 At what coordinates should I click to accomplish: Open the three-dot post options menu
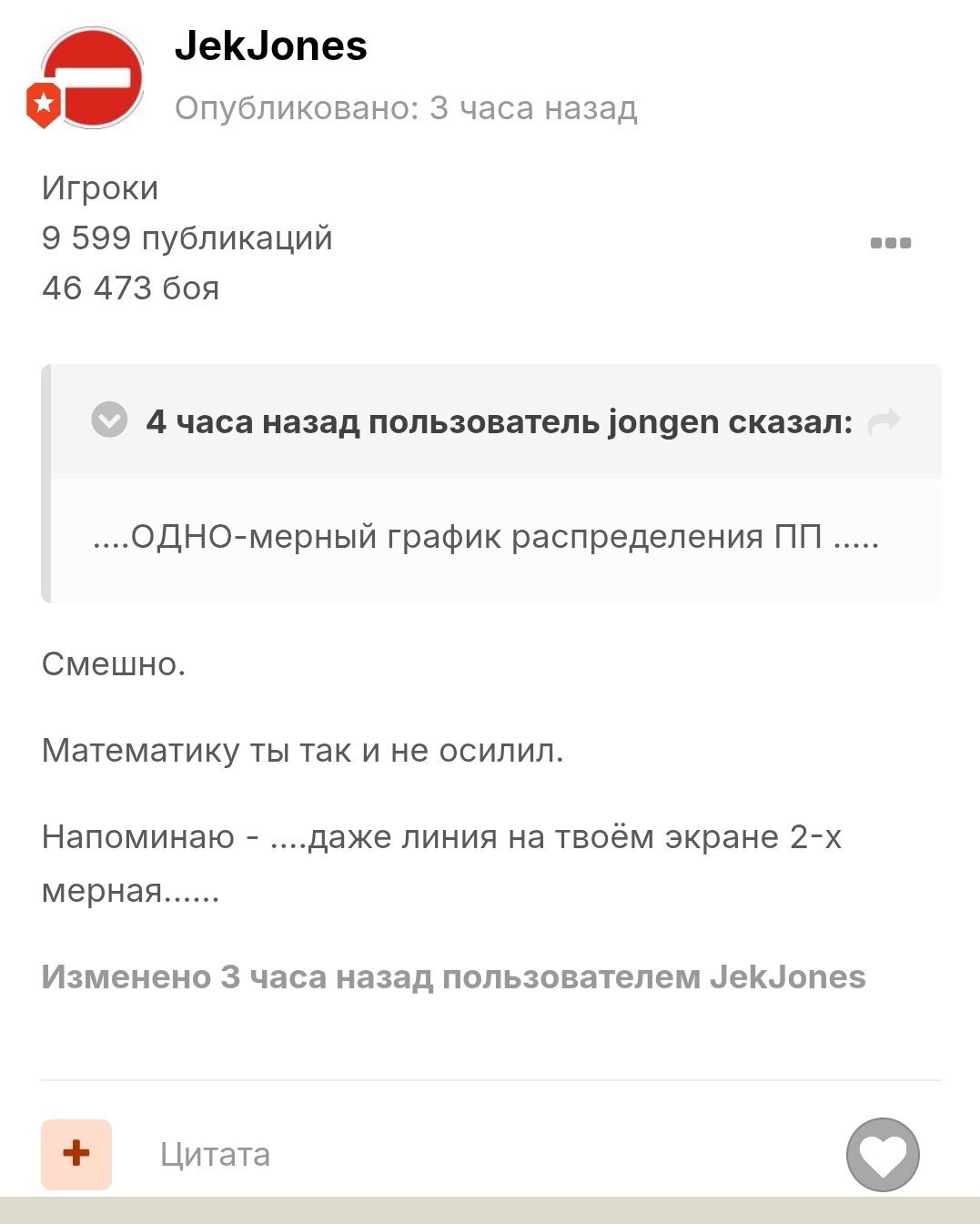pos(890,242)
